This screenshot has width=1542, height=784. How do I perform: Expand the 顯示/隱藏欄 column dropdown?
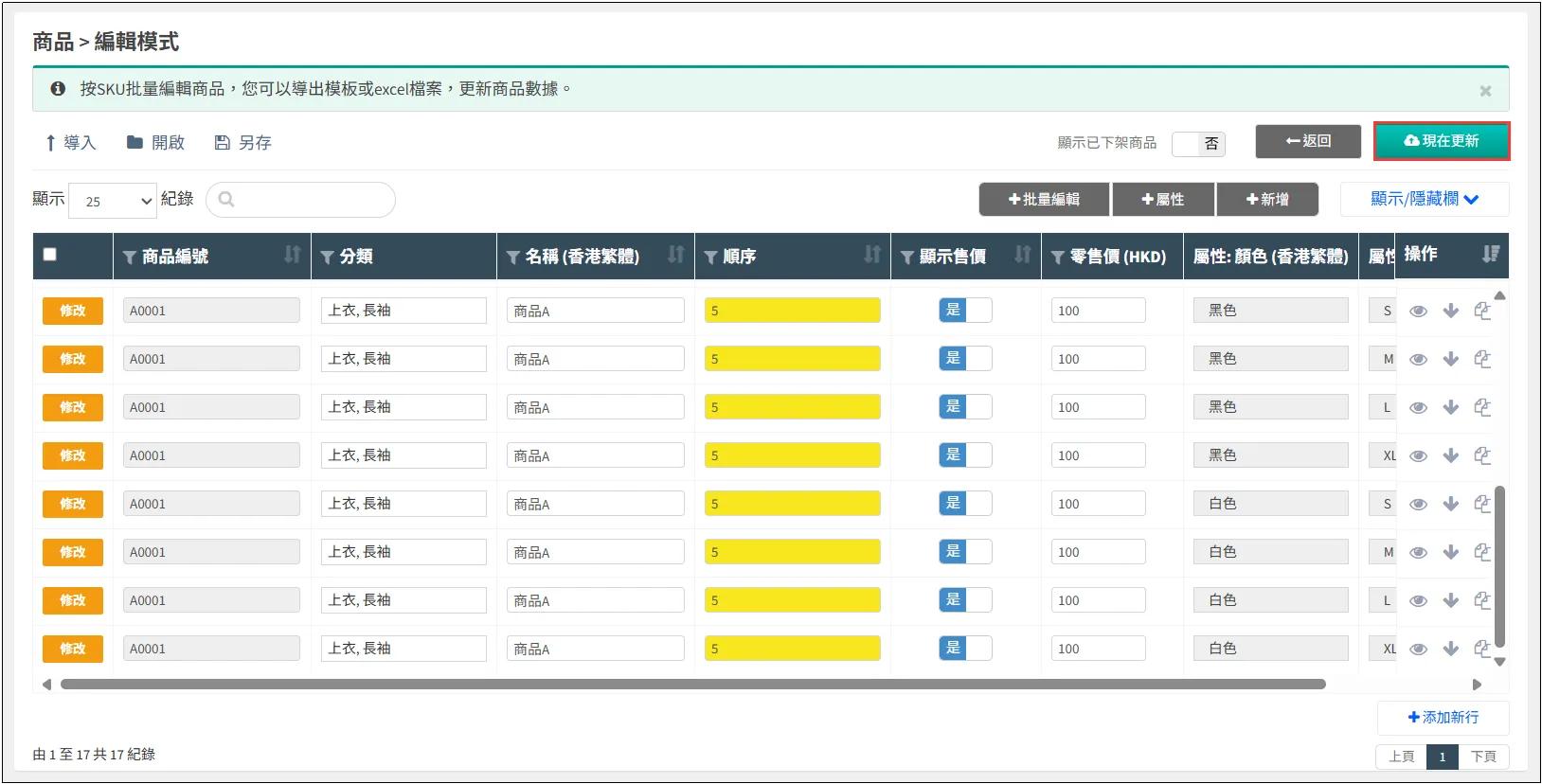(1424, 200)
